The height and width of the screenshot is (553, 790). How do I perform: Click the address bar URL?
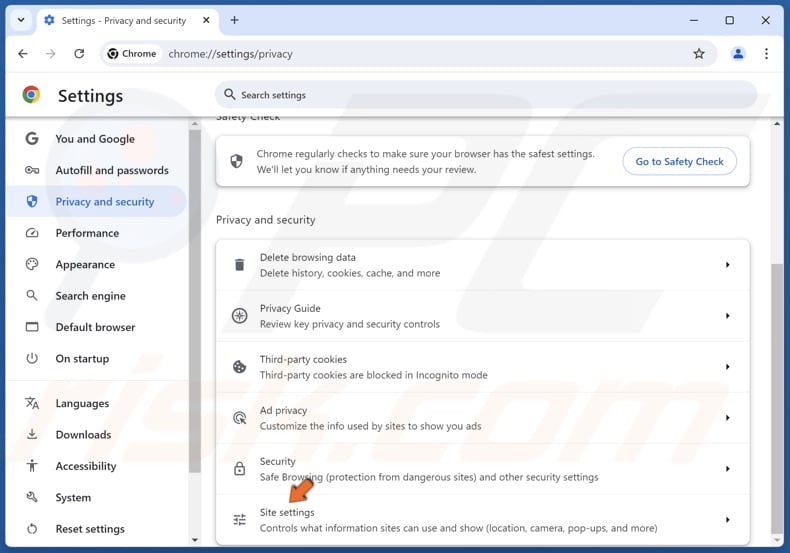point(230,54)
